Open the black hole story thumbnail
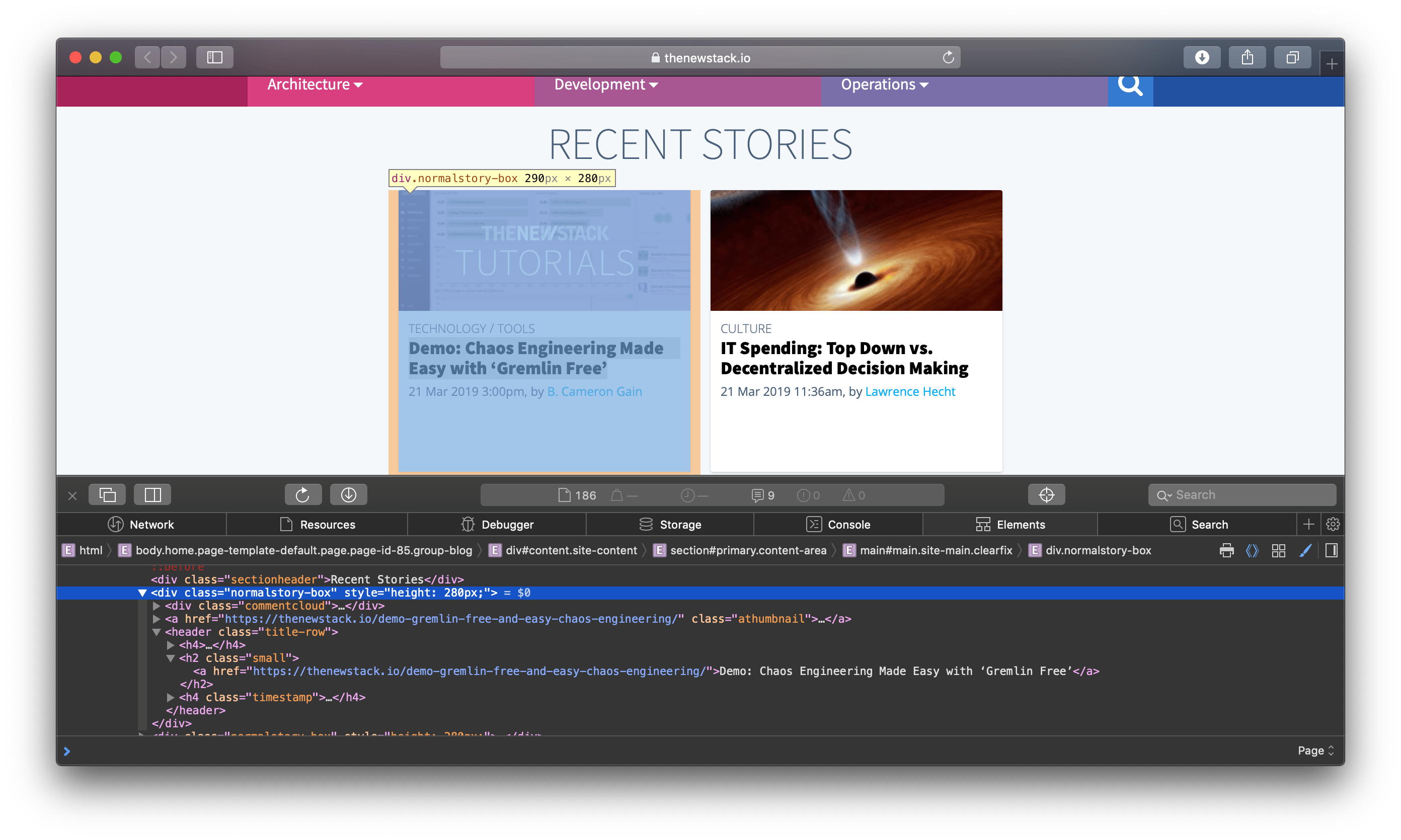 (856, 250)
